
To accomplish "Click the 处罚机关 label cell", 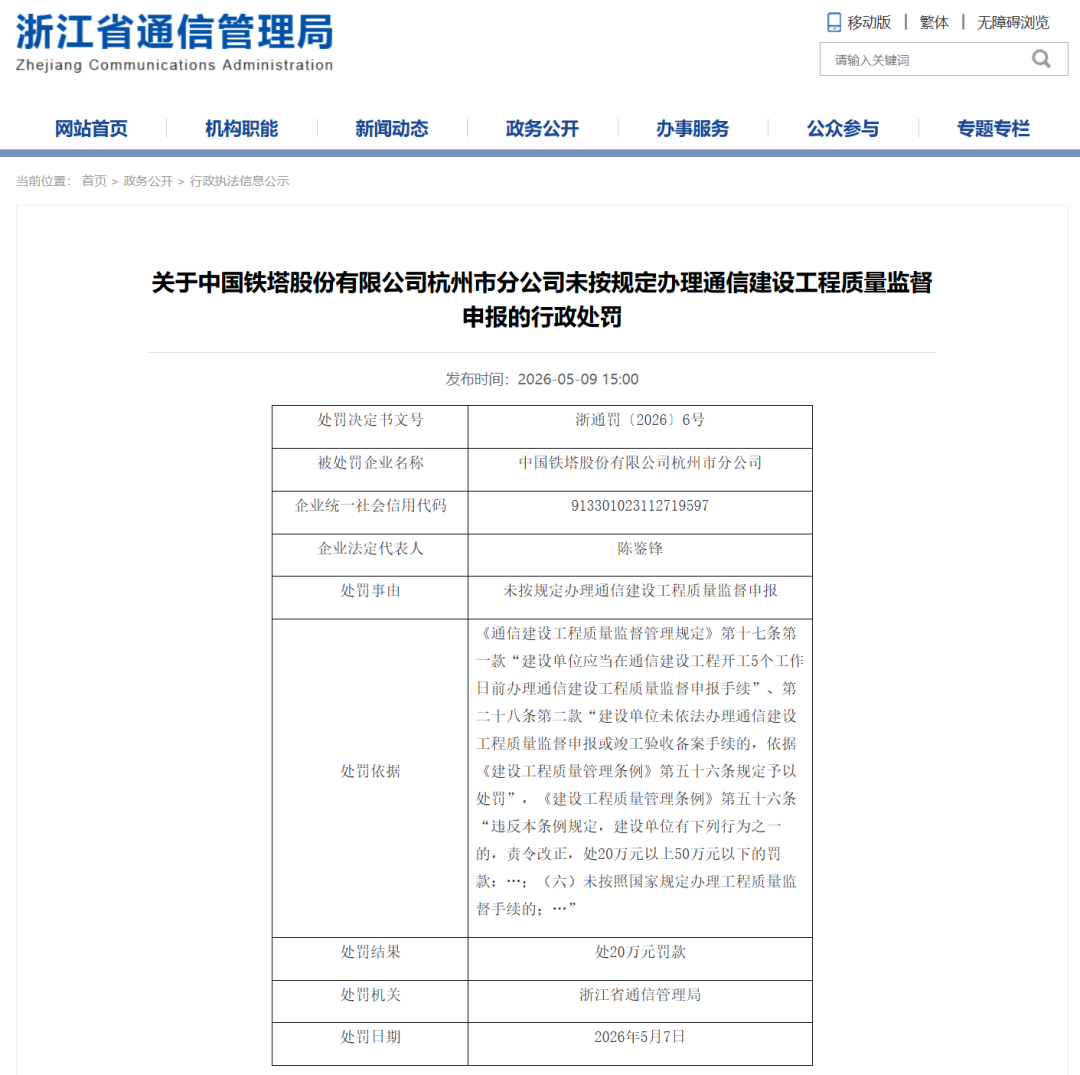I will point(370,1001).
